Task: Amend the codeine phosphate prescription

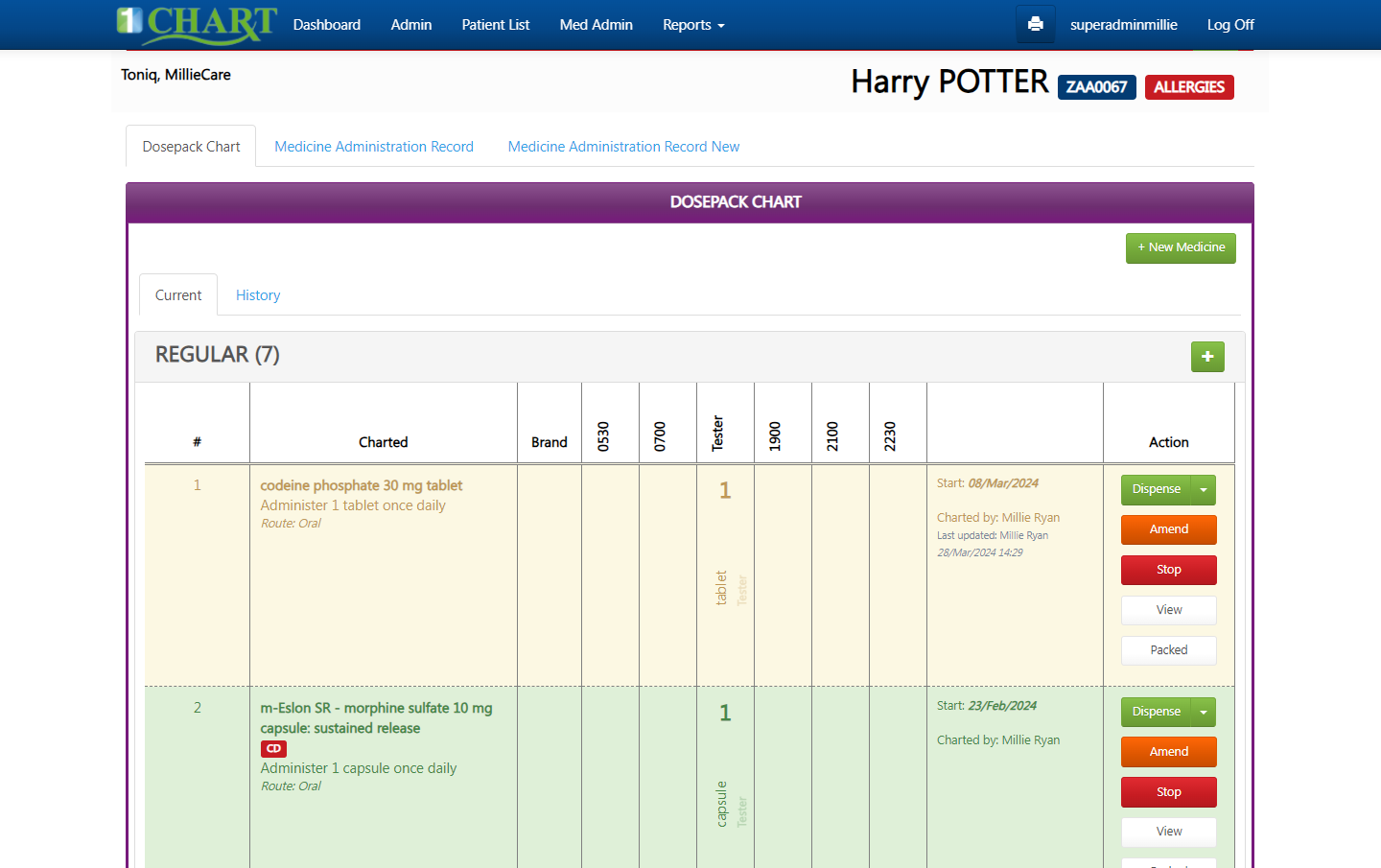Action: pos(1168,529)
